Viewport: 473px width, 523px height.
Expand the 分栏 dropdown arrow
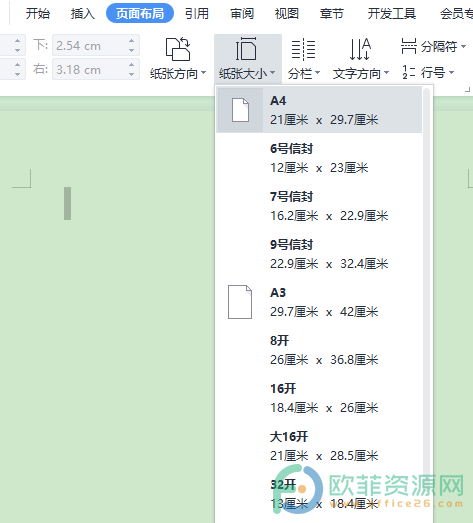point(317,73)
